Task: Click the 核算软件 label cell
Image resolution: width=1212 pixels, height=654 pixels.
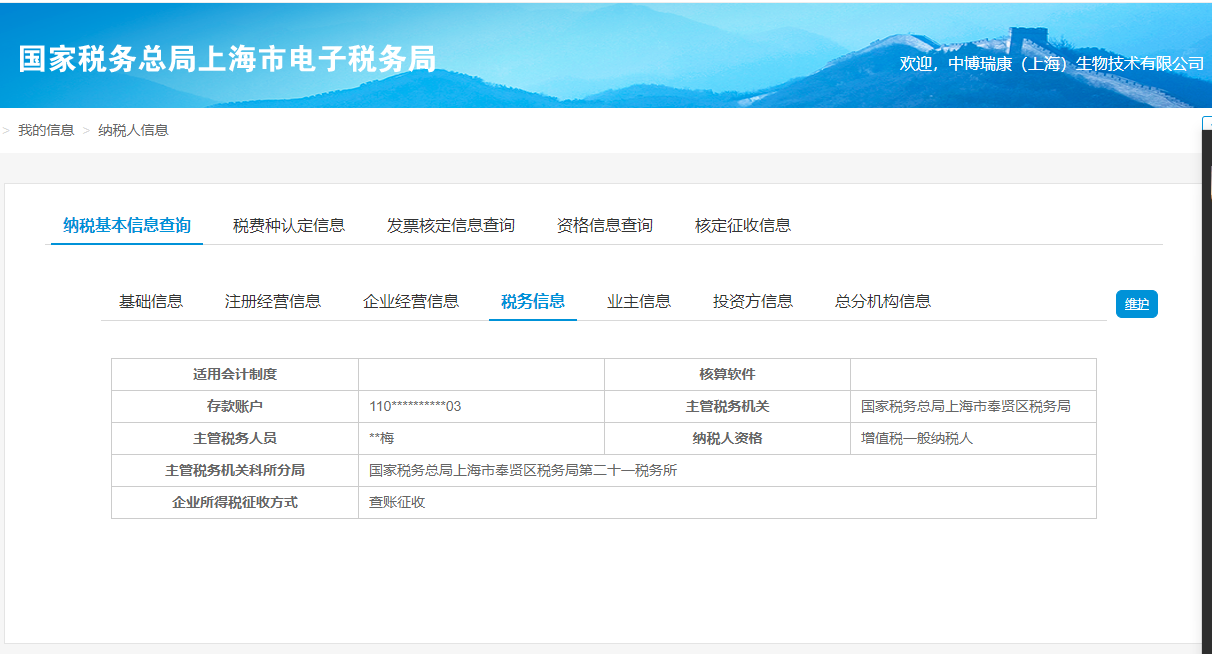Action: point(728,374)
